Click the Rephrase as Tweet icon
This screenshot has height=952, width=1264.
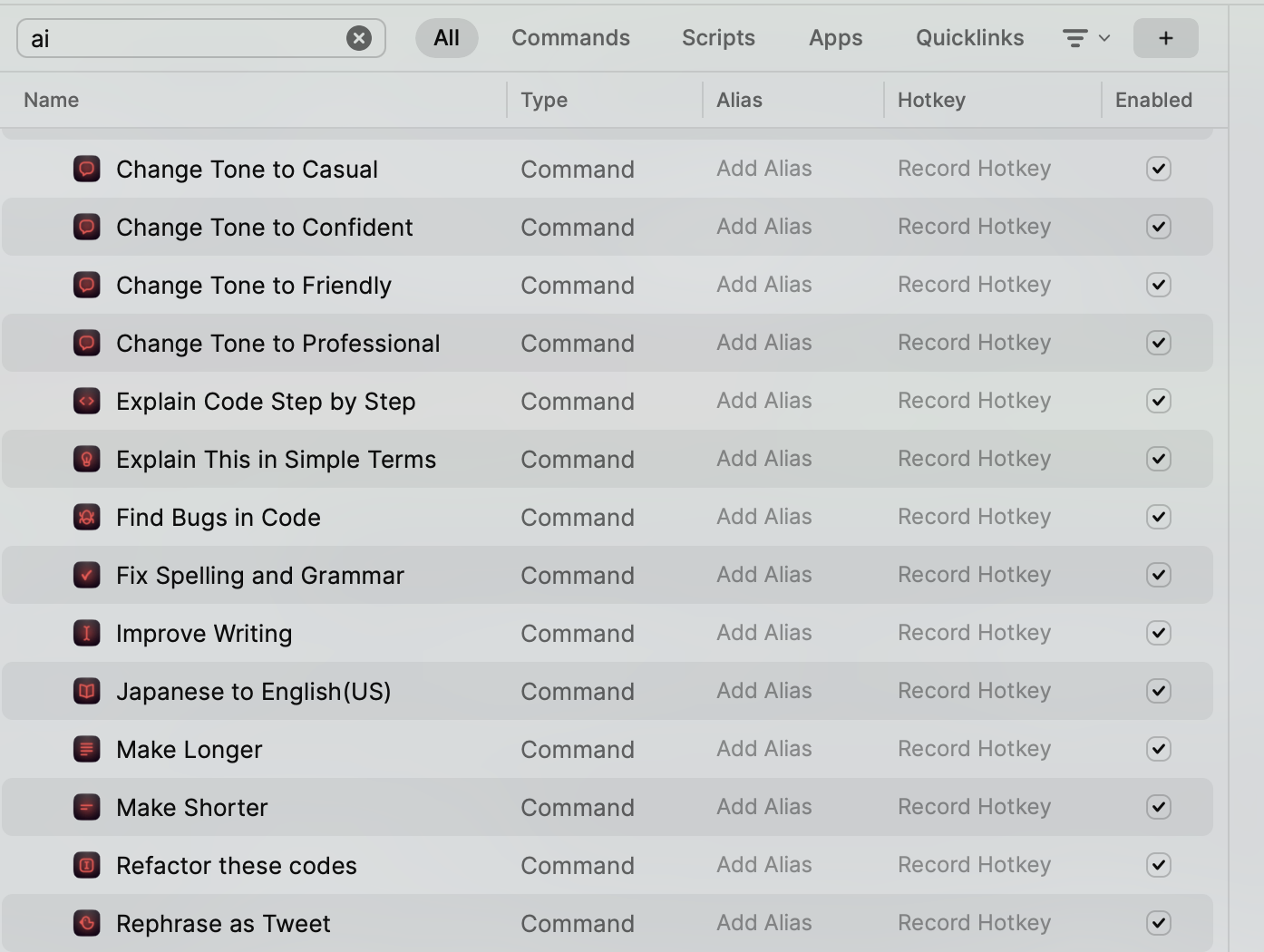(x=86, y=923)
